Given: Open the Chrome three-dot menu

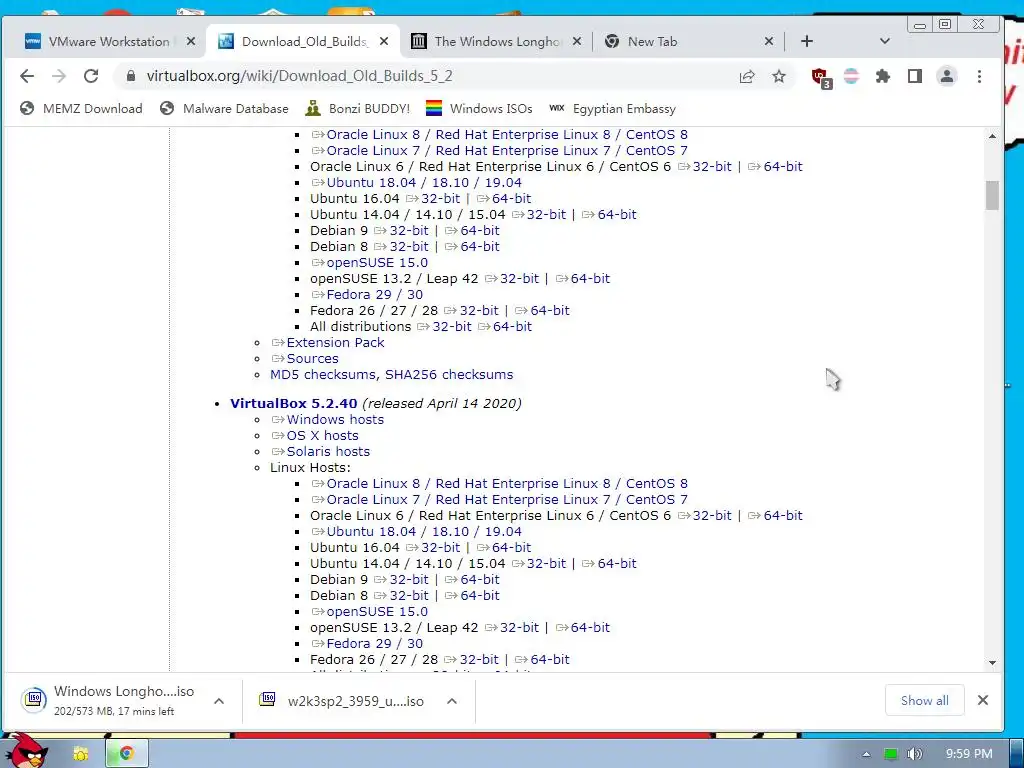Looking at the screenshot, I should [979, 76].
